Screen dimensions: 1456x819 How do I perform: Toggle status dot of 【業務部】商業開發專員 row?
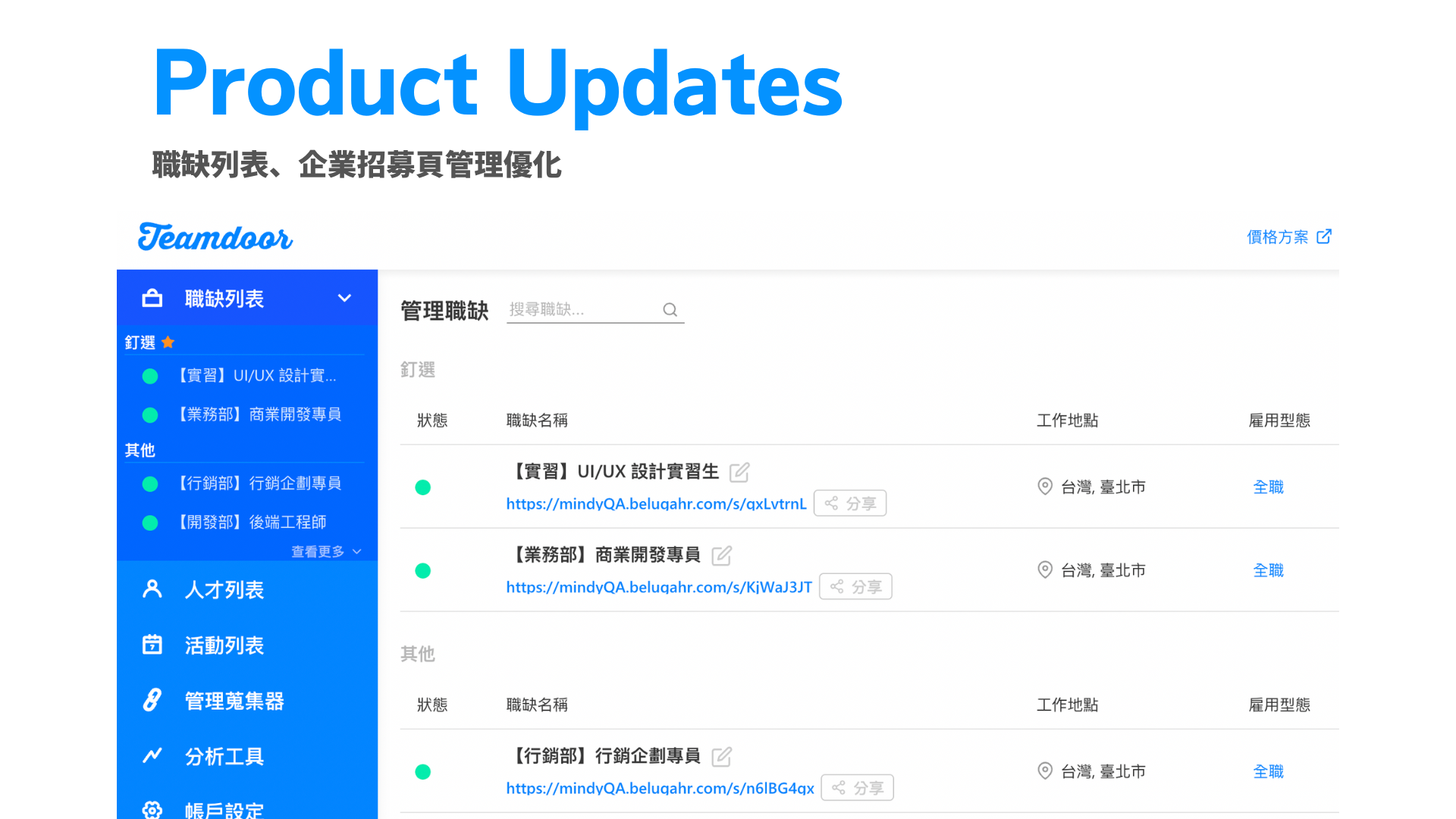pos(422,570)
